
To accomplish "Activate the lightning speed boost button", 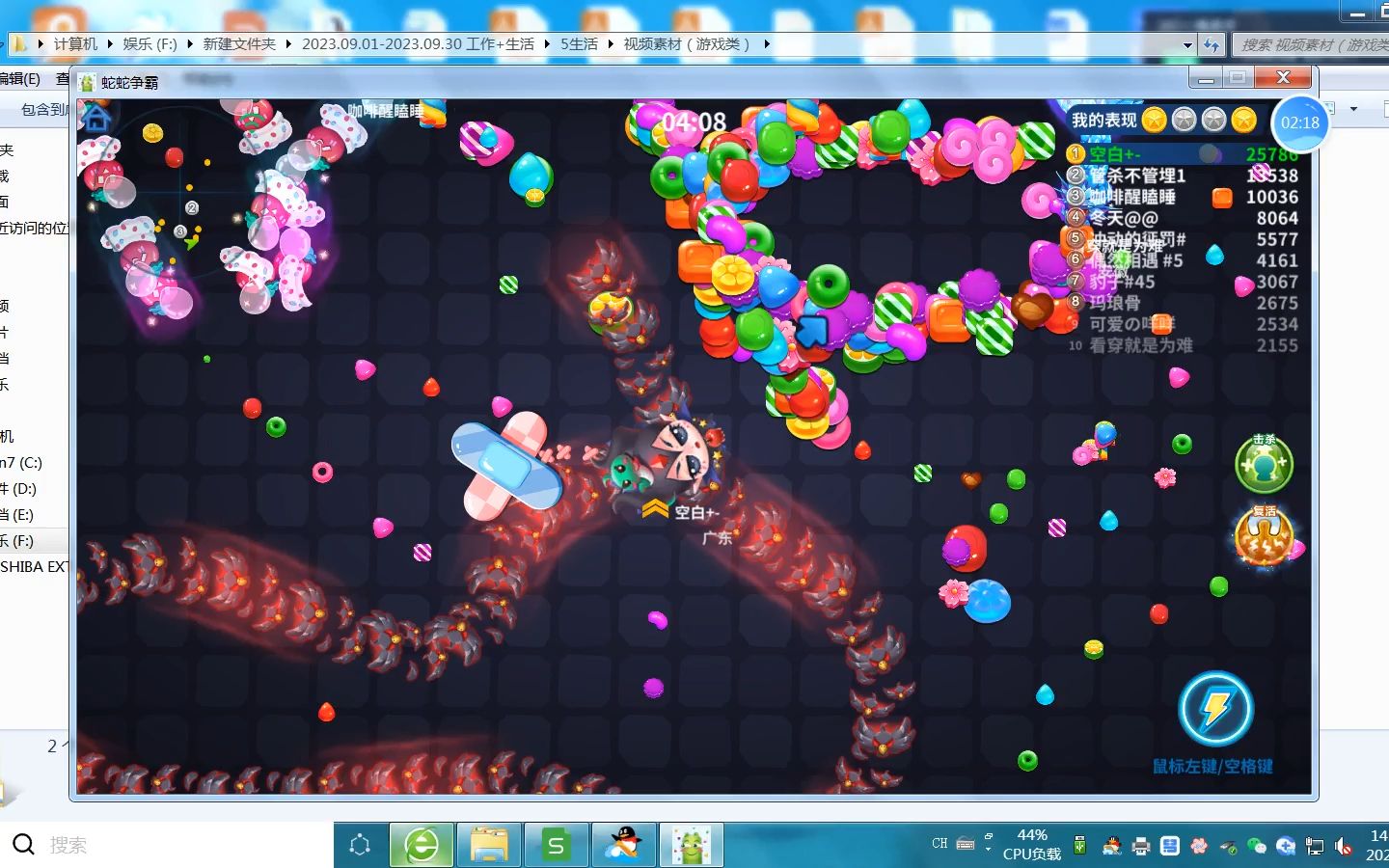I will 1215,710.
